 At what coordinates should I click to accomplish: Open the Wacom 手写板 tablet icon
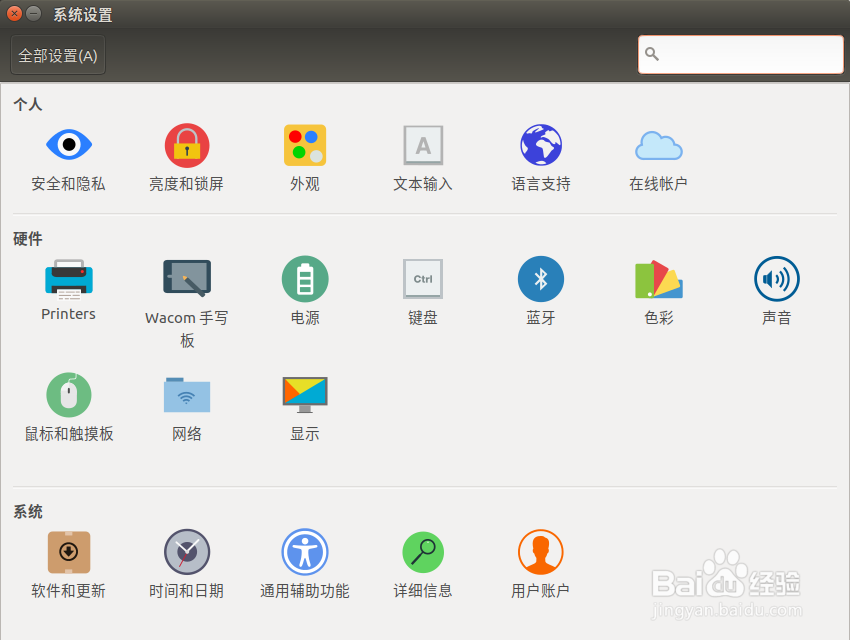[187, 278]
